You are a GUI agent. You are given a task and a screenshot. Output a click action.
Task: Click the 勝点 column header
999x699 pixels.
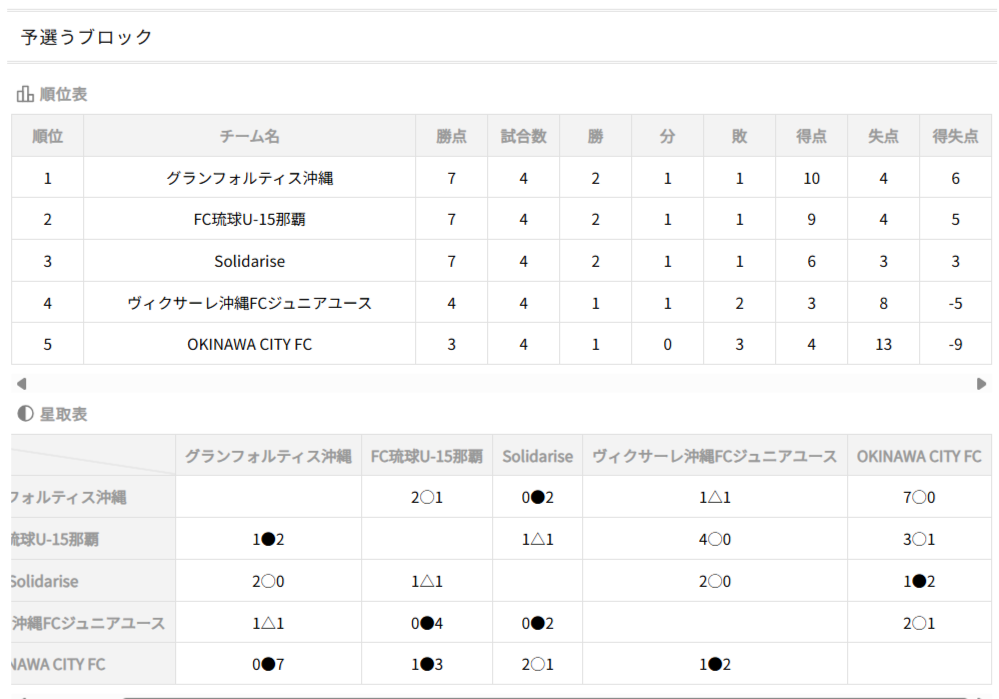(451, 136)
